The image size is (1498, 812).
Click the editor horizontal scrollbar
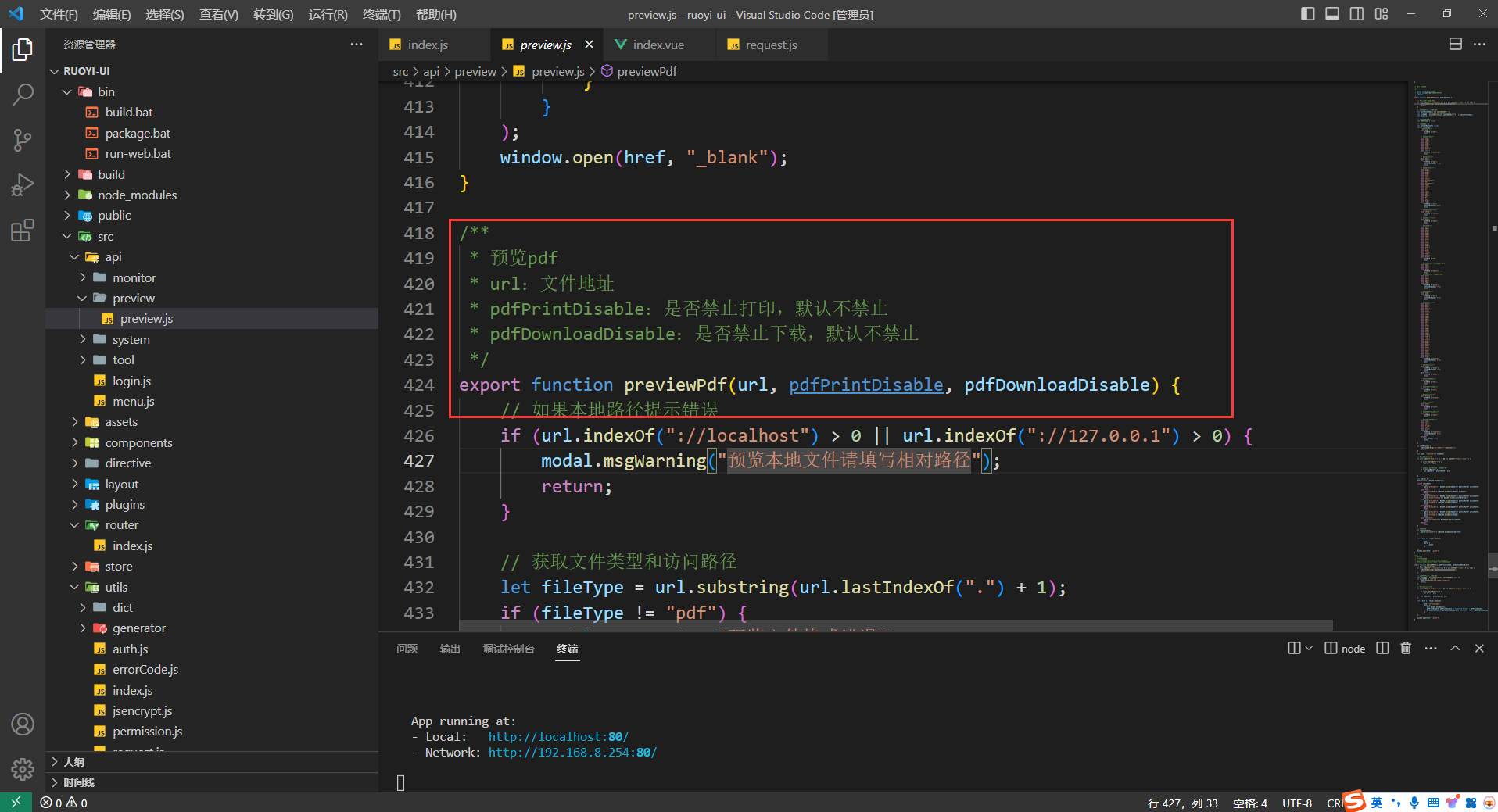pos(896,625)
